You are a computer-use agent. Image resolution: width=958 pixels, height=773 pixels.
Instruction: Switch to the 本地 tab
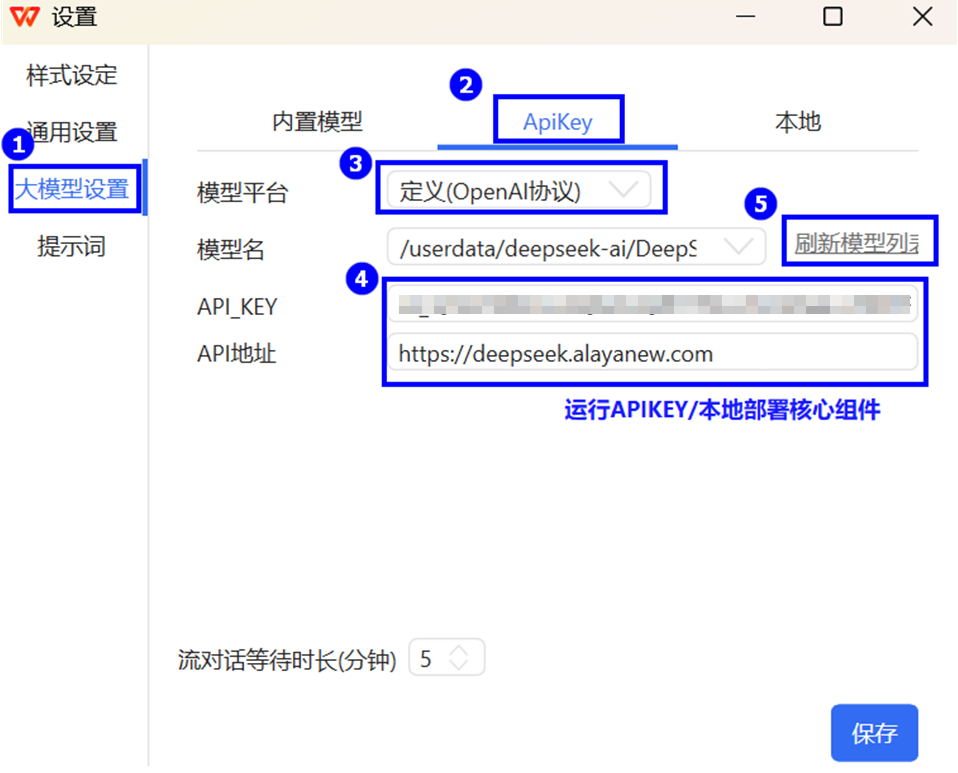(x=797, y=122)
